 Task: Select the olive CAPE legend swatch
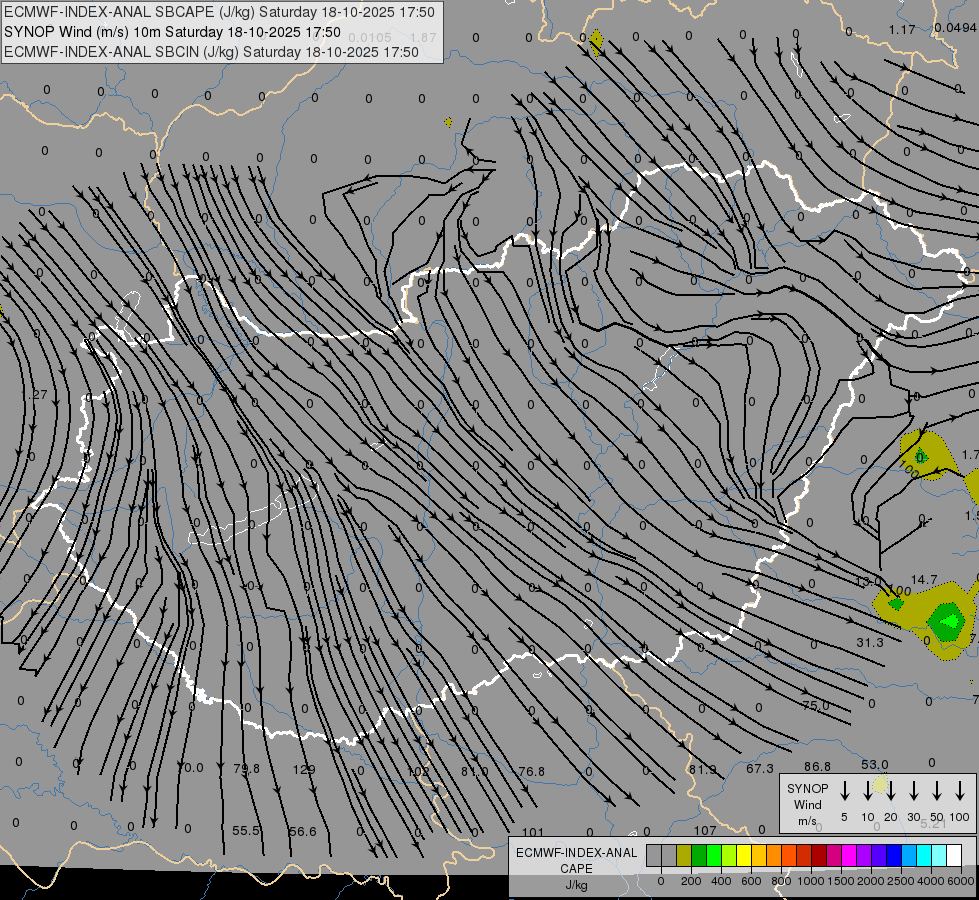684,856
